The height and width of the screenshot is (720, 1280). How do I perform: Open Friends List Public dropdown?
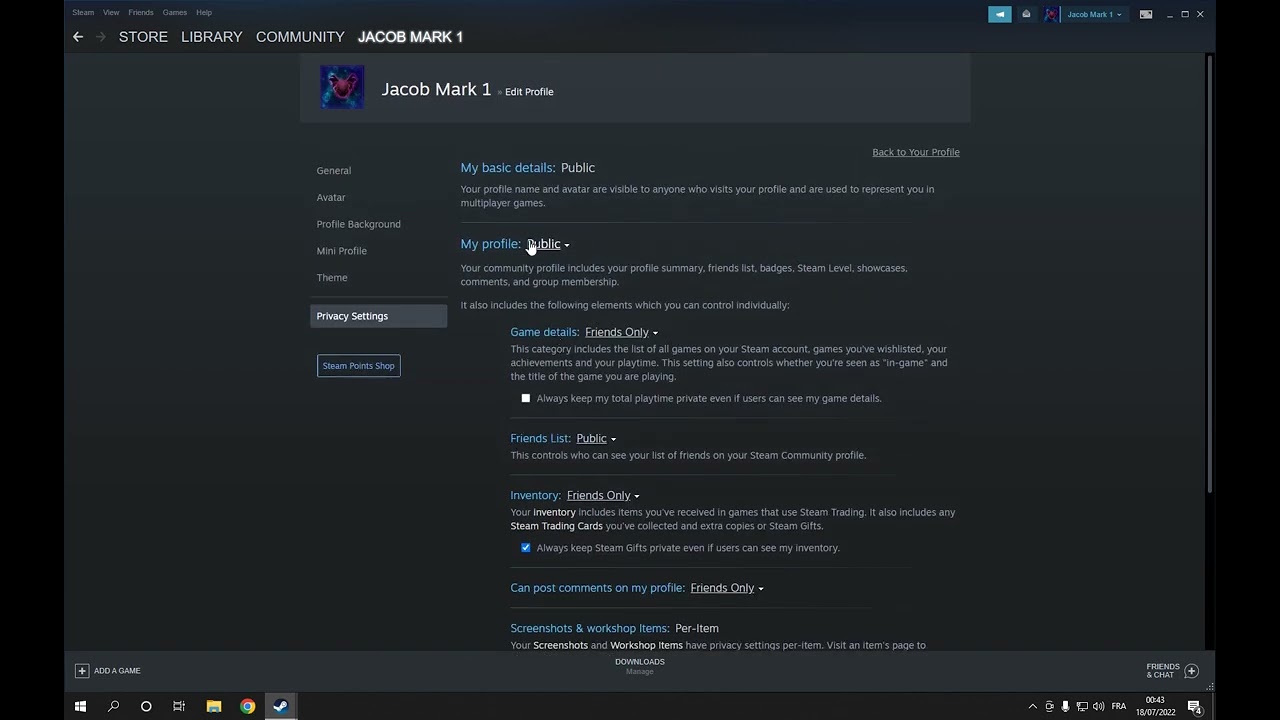pyautogui.click(x=596, y=438)
